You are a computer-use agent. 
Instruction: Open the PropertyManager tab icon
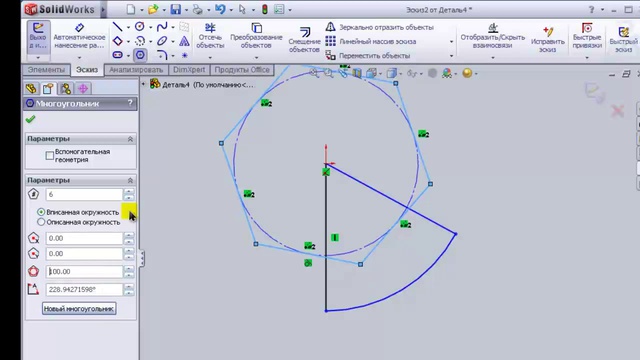click(x=48, y=88)
